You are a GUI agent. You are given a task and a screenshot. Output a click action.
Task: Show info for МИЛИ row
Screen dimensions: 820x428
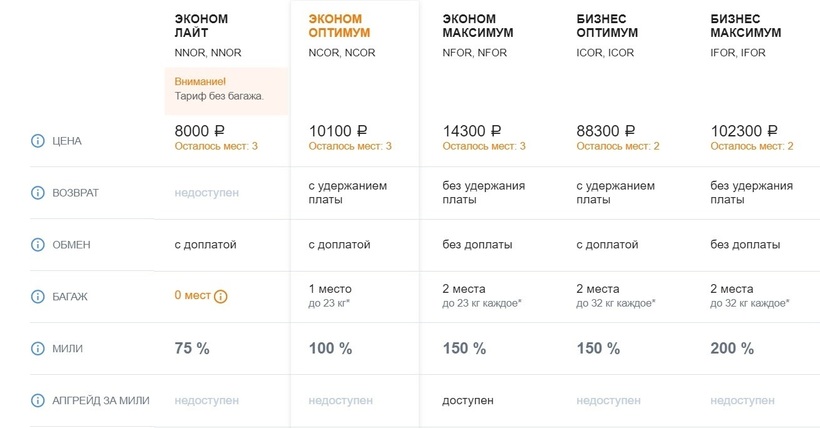[x=39, y=348]
